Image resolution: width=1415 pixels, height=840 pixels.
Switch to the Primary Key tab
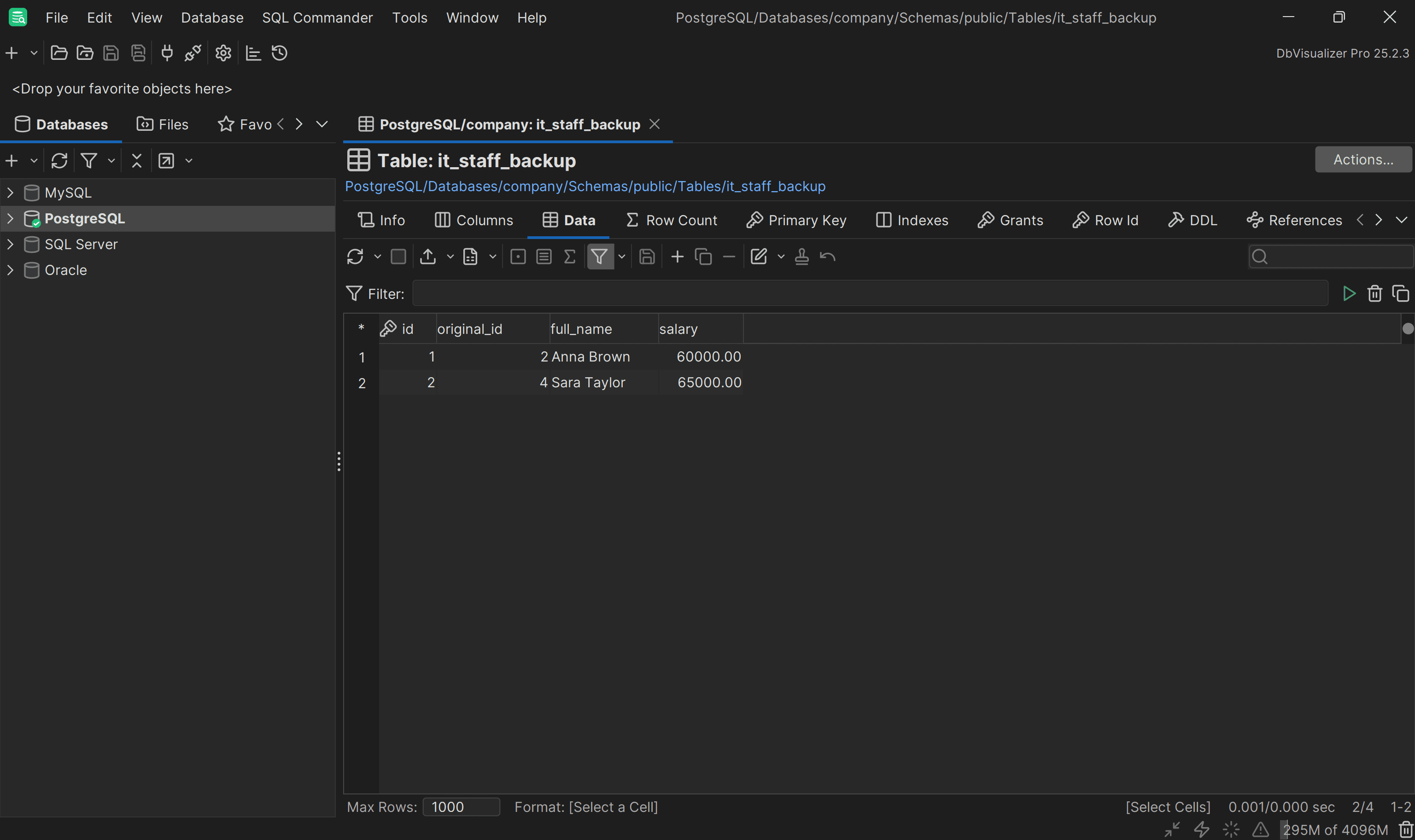[796, 220]
